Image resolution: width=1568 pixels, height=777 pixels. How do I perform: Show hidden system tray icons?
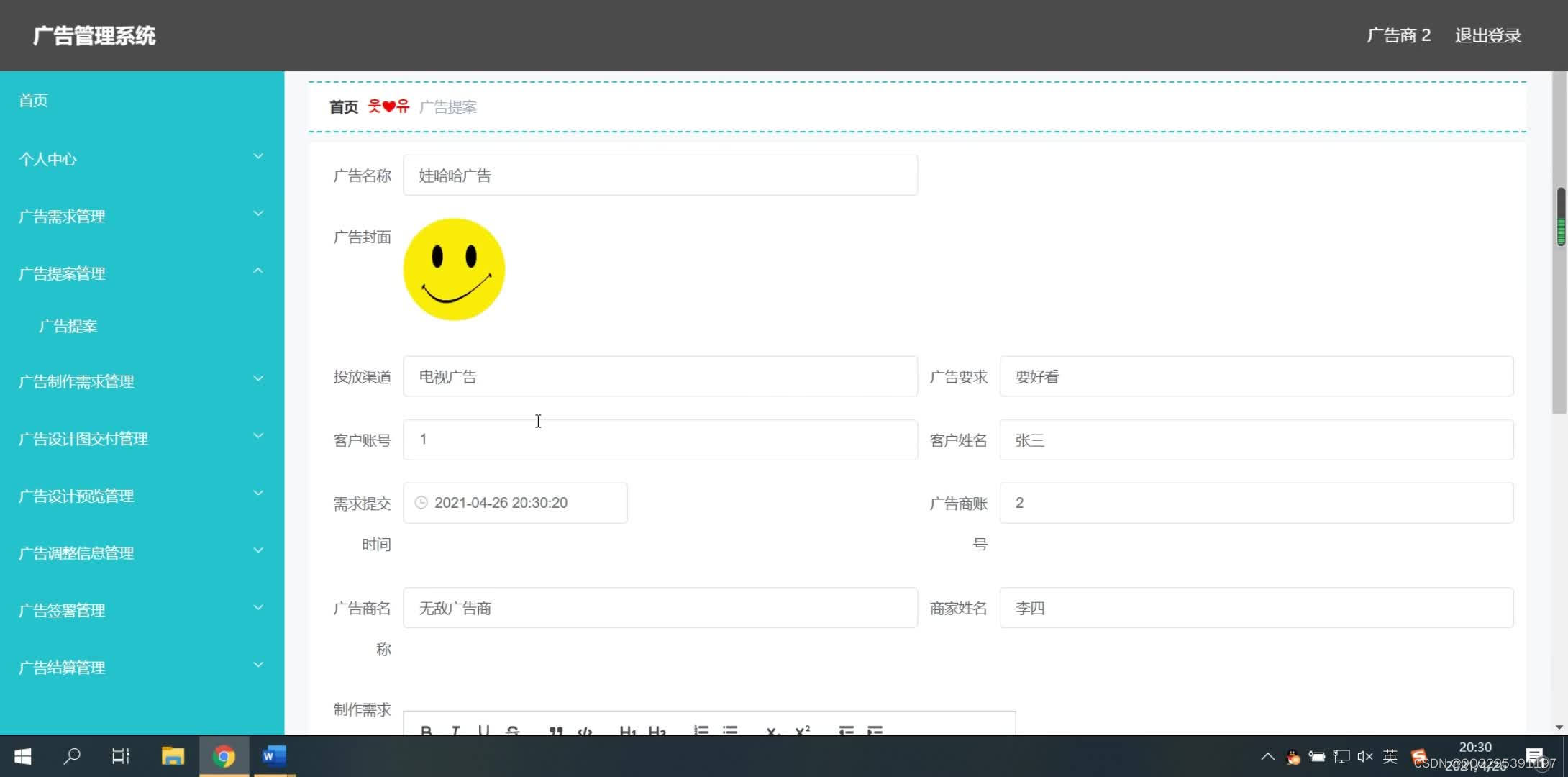tap(1267, 756)
